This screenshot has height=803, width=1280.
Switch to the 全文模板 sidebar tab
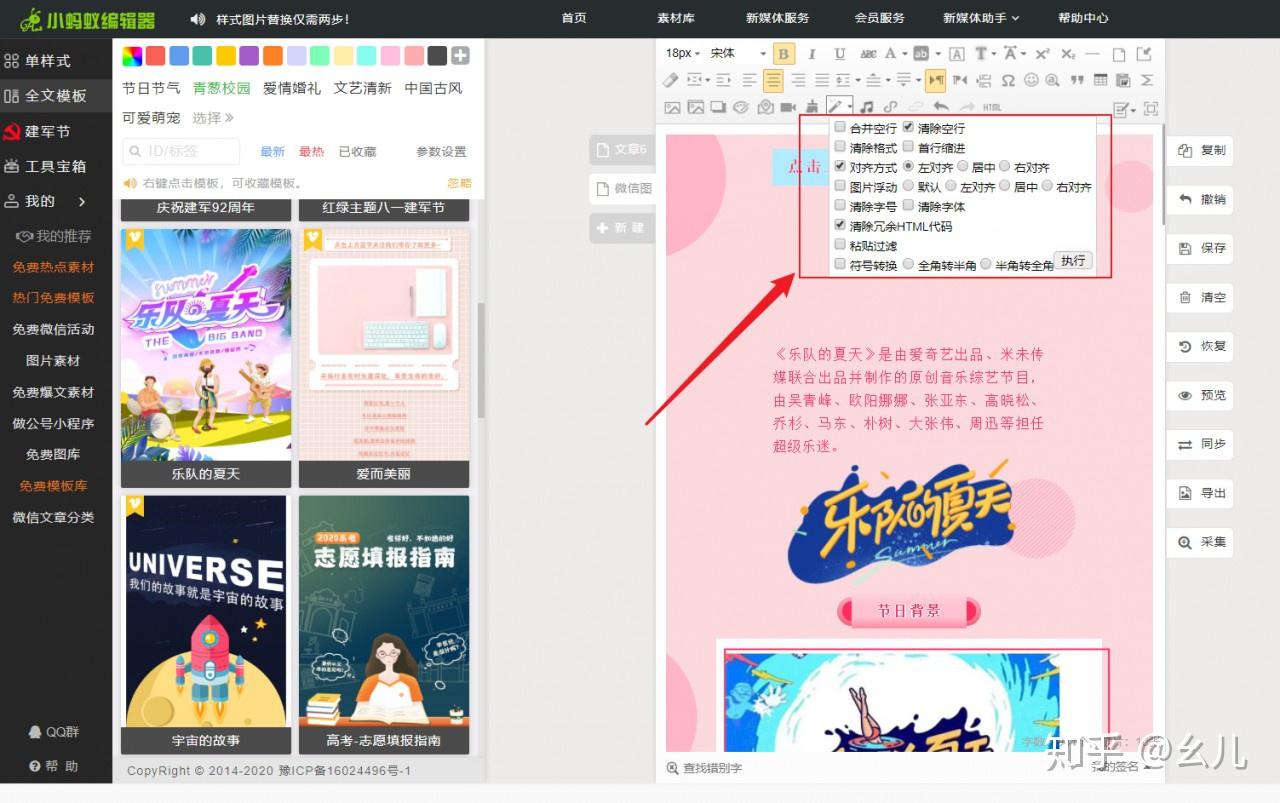(56, 96)
